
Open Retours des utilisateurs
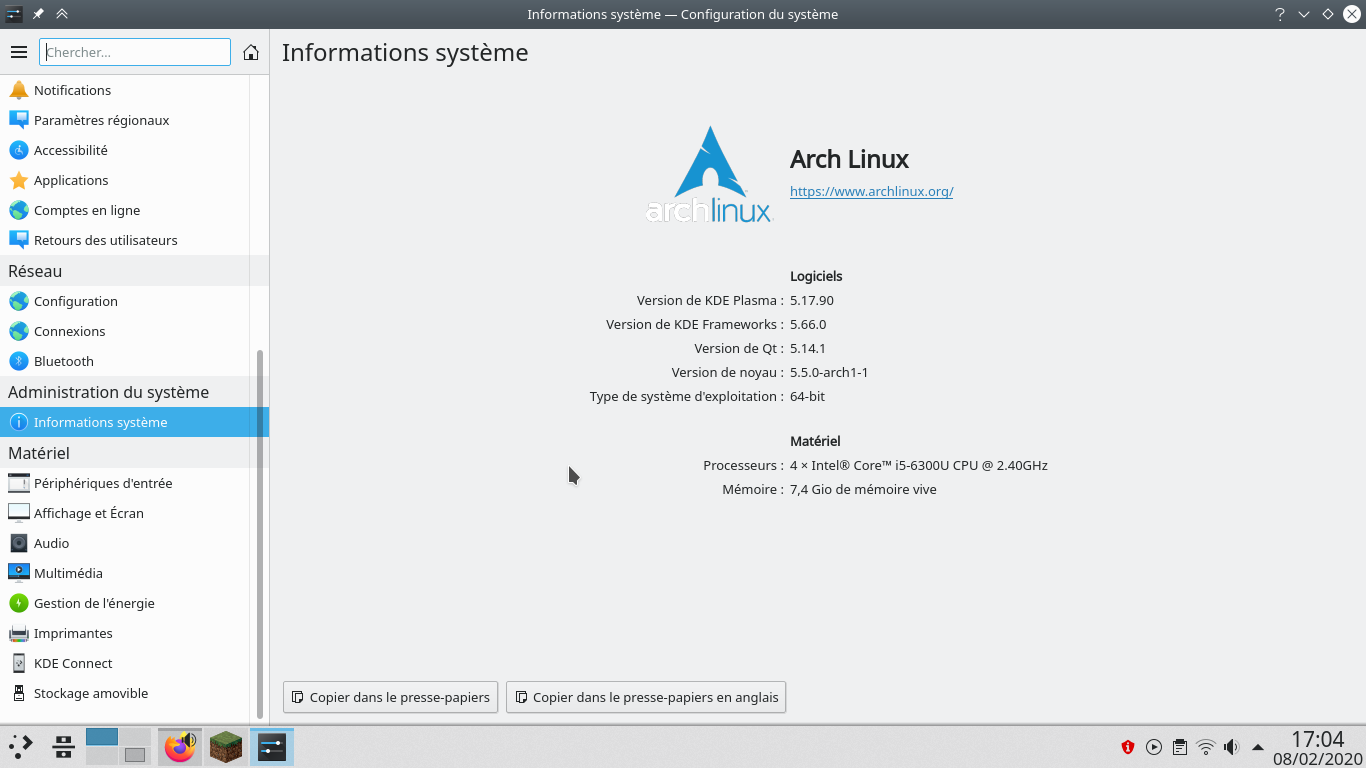tap(124, 240)
